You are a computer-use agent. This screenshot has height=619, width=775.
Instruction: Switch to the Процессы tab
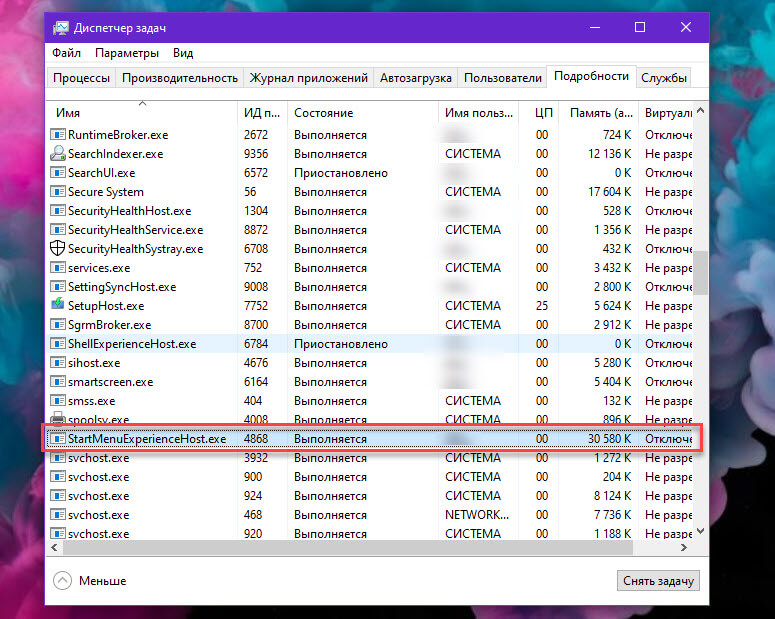(81, 78)
